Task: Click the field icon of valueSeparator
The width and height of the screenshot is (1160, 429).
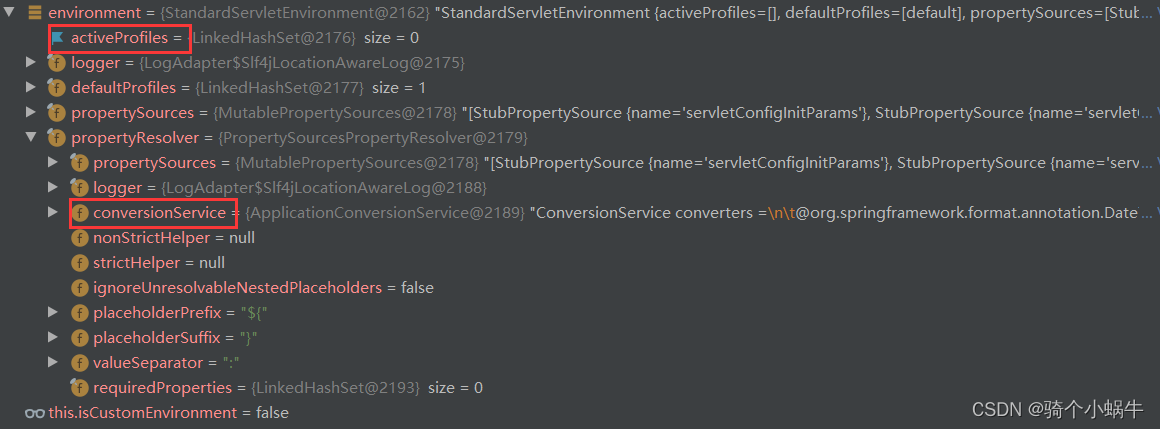Action: point(79,363)
